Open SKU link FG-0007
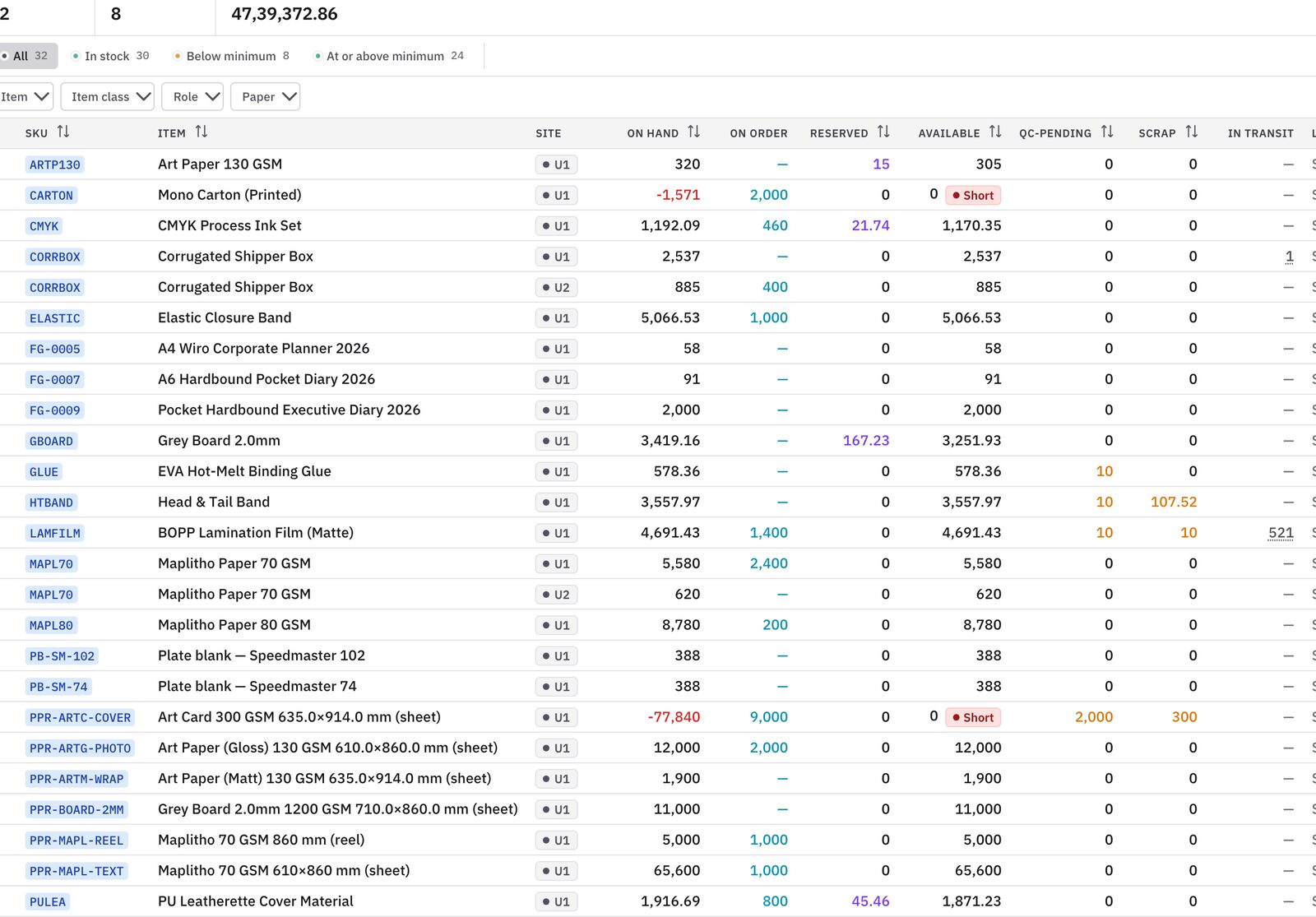Viewport: 1316px width, 917px height. [x=55, y=380]
